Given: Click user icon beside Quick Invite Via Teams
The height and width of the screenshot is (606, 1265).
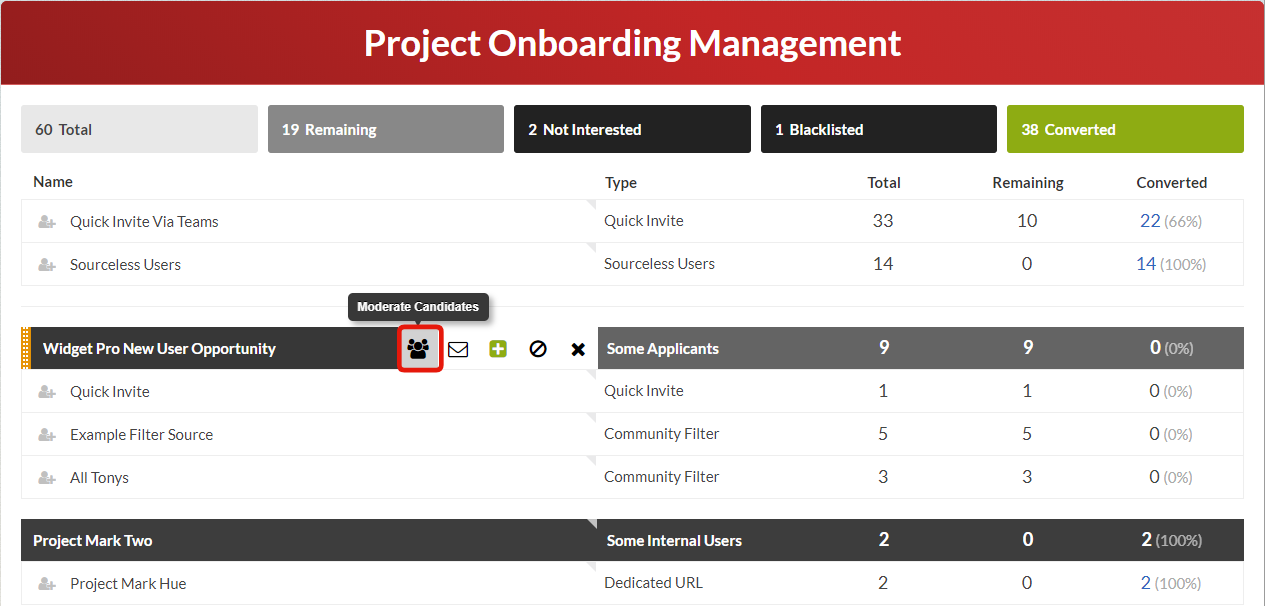Looking at the screenshot, I should [x=47, y=222].
